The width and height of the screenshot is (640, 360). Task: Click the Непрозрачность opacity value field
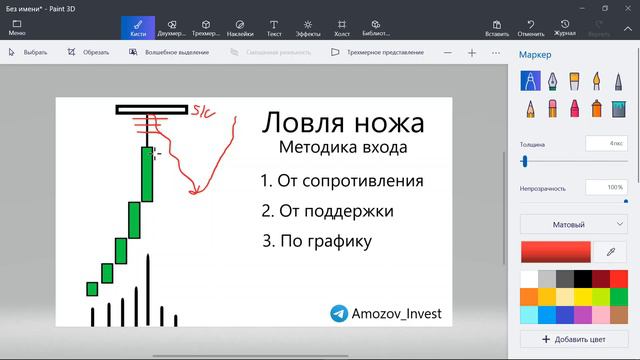(606, 187)
